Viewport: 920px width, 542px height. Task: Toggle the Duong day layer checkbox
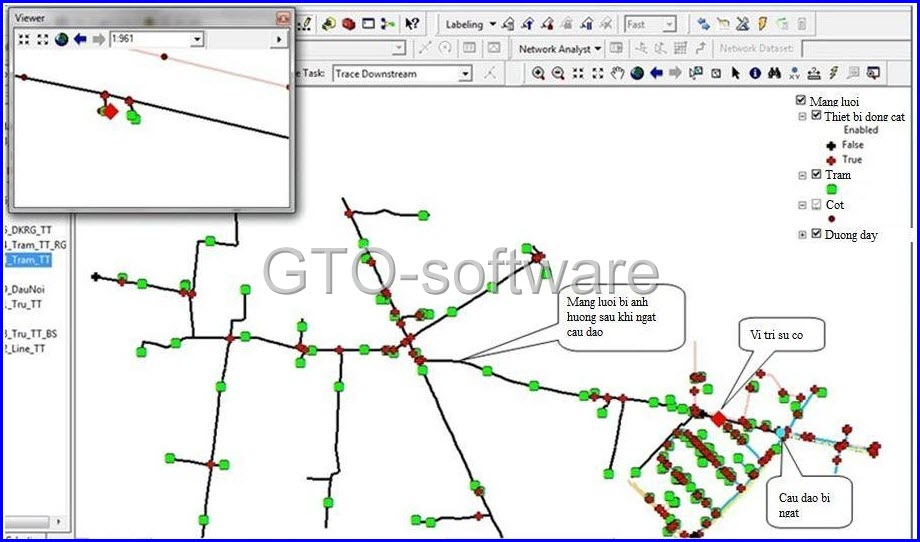tap(816, 233)
